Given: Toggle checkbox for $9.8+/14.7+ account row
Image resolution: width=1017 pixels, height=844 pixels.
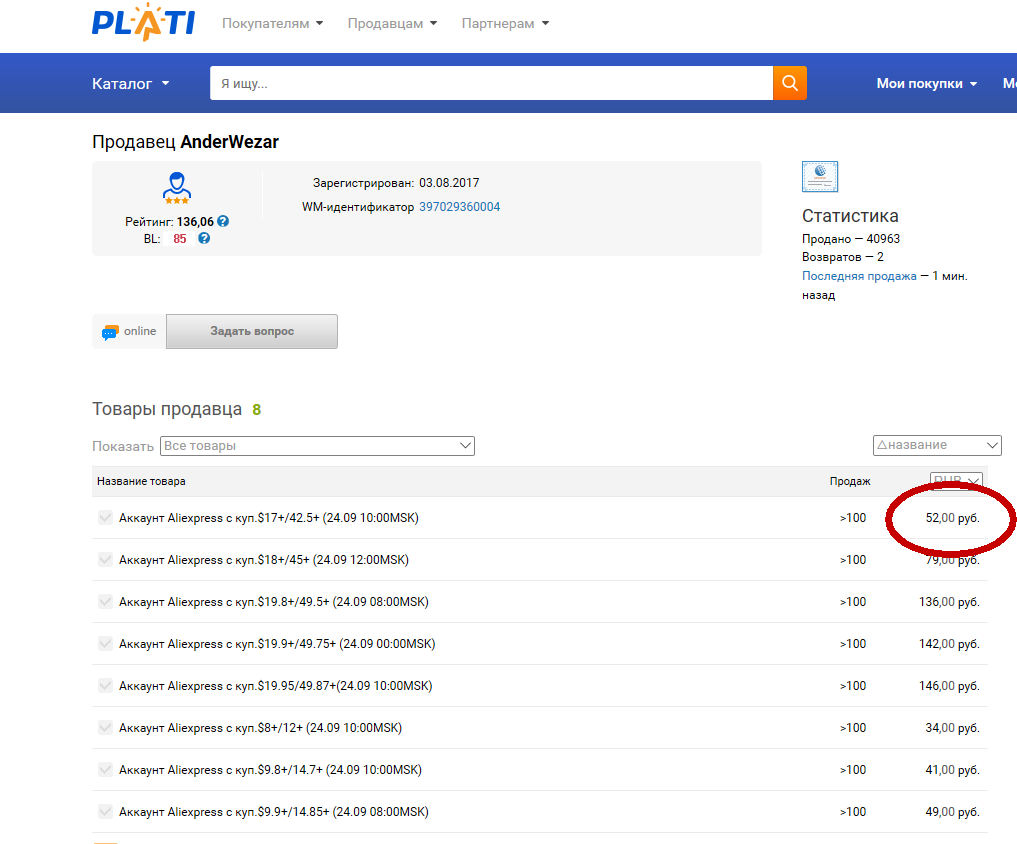Looking at the screenshot, I should coord(105,770).
